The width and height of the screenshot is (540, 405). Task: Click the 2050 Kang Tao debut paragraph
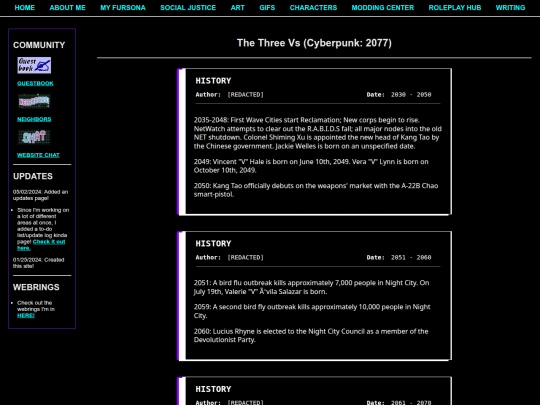tap(316, 190)
